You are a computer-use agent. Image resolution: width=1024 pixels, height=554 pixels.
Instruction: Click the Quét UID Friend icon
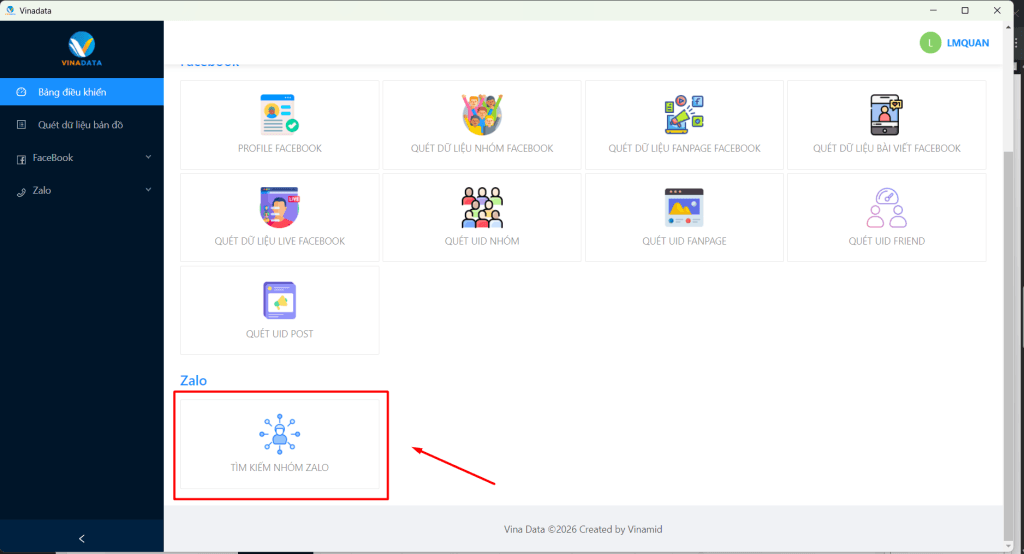886,207
